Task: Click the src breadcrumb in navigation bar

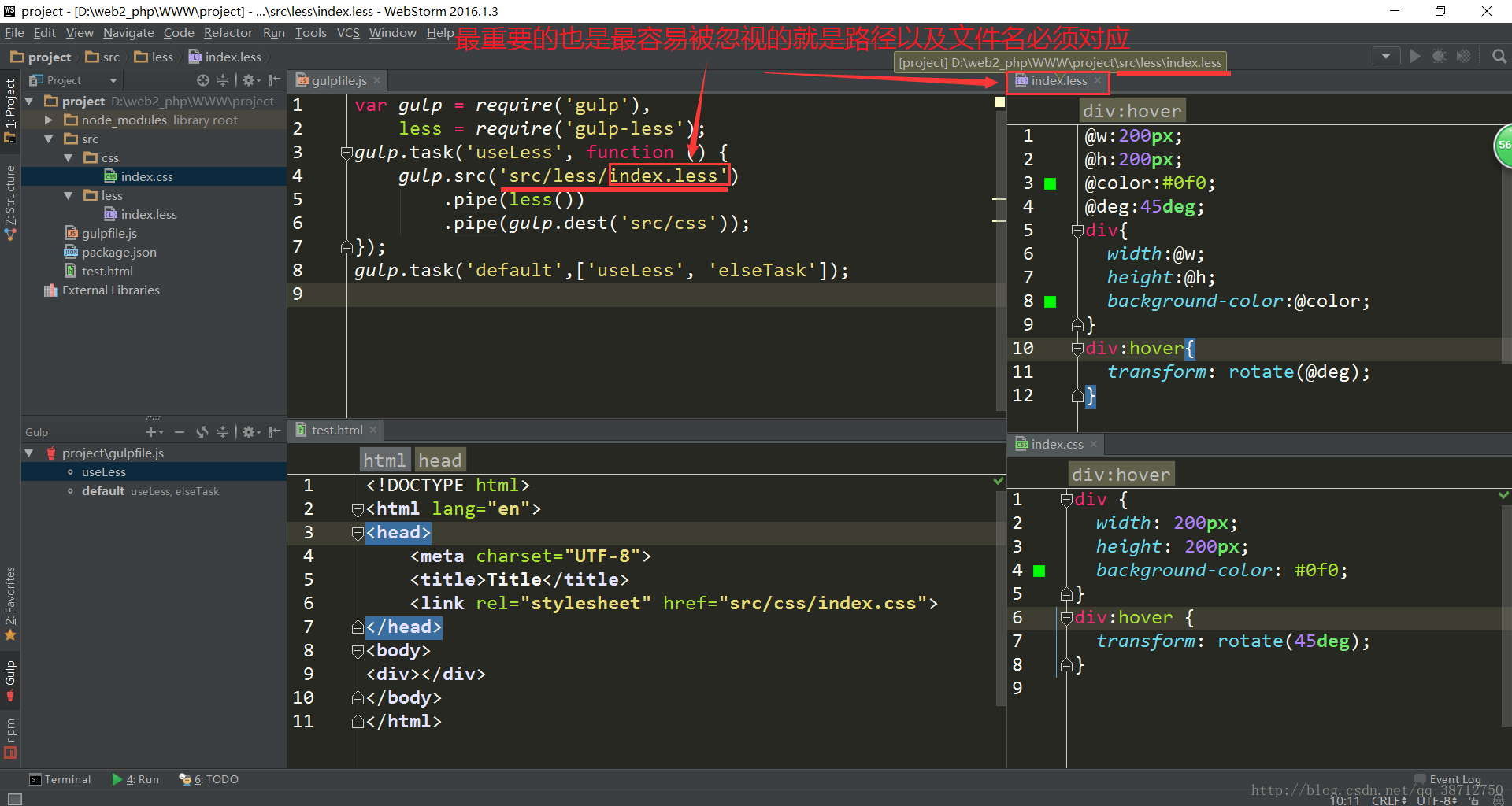Action: point(103,57)
